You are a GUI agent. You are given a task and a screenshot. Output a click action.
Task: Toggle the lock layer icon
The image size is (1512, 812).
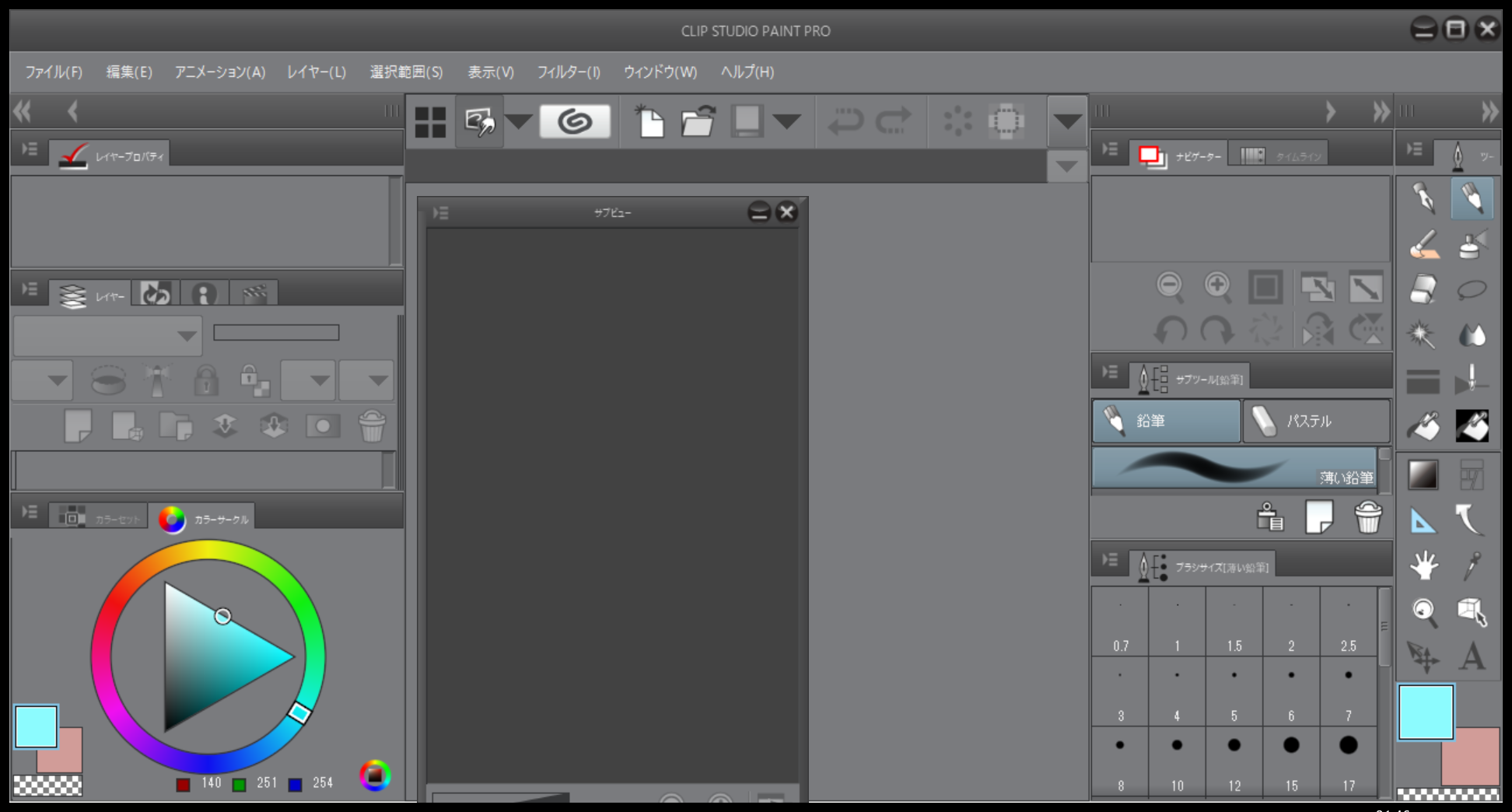(206, 381)
